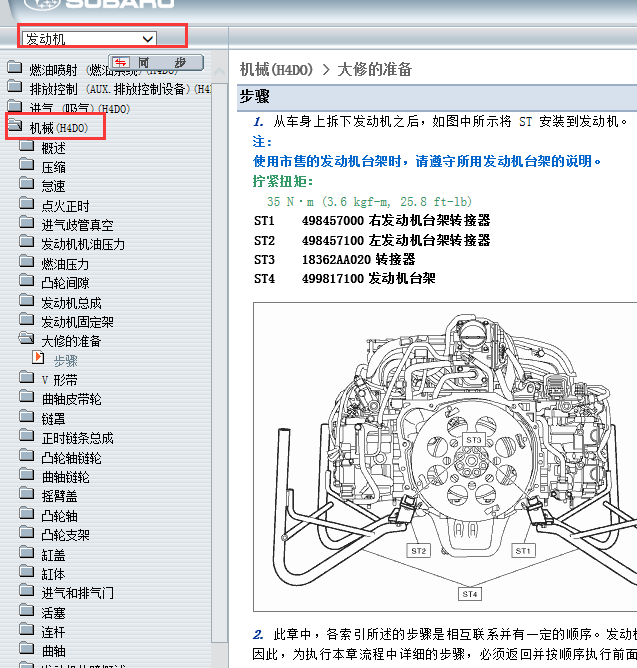Click part number 498457000 右发动机台架转接器
The height and width of the screenshot is (668, 637).
tap(396, 221)
